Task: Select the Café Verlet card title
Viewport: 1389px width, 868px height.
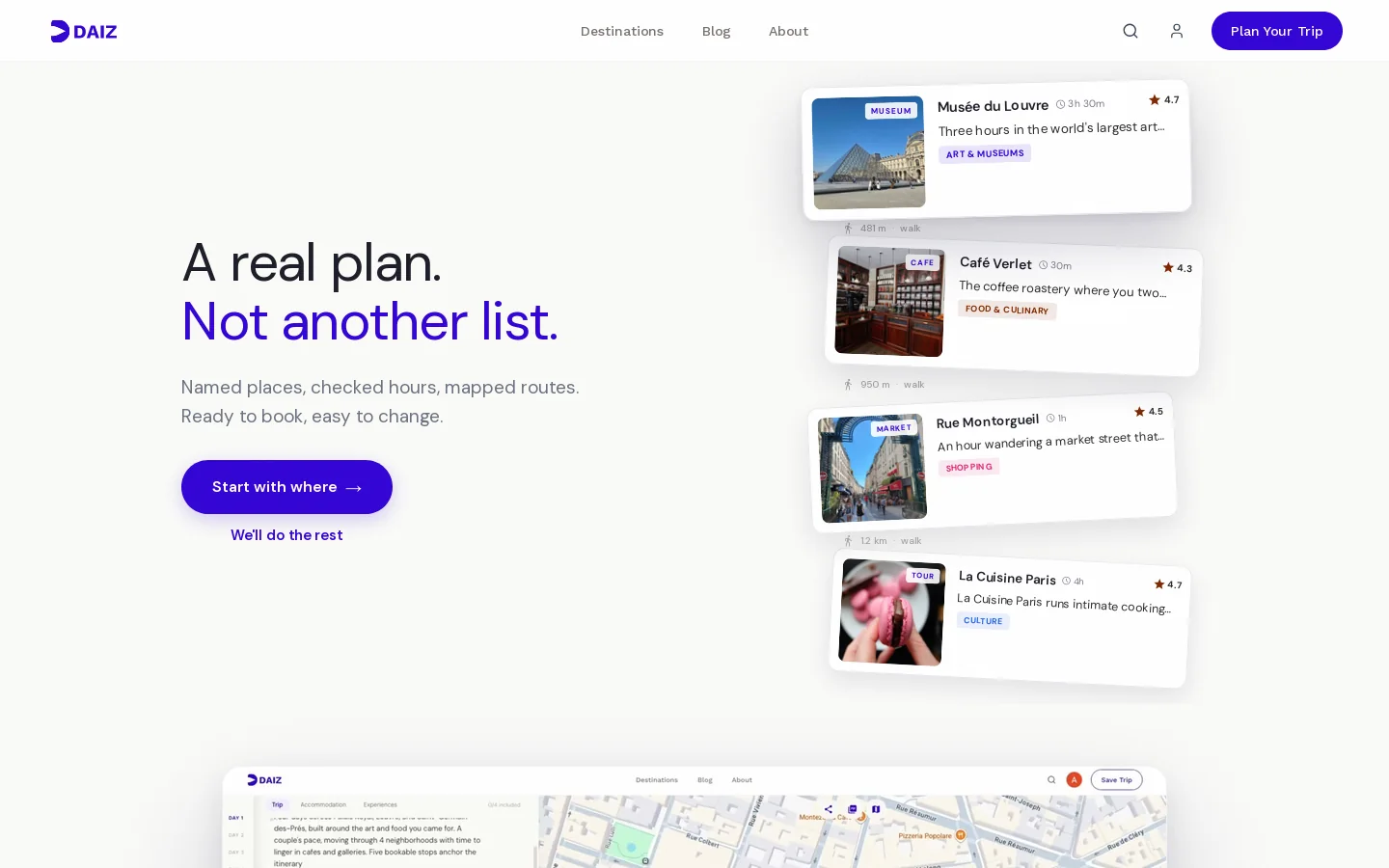Action: click(995, 263)
